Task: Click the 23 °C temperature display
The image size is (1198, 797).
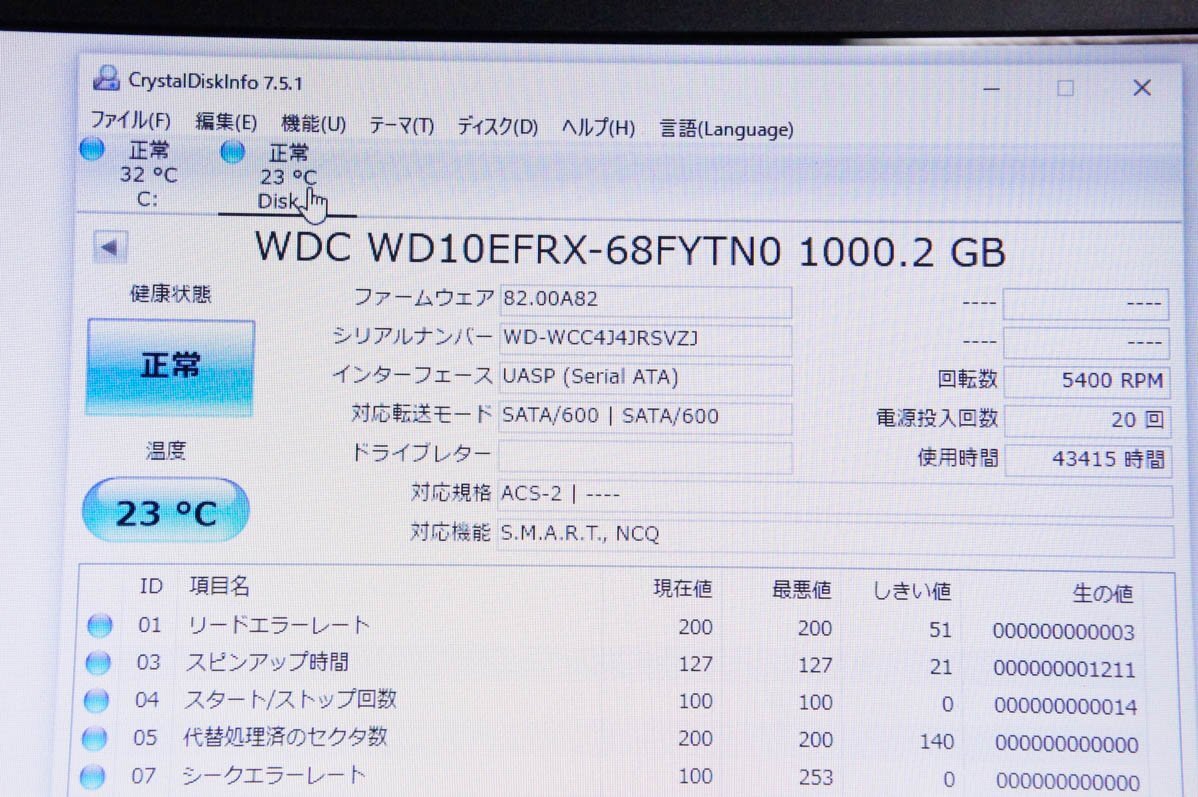Action: [164, 510]
